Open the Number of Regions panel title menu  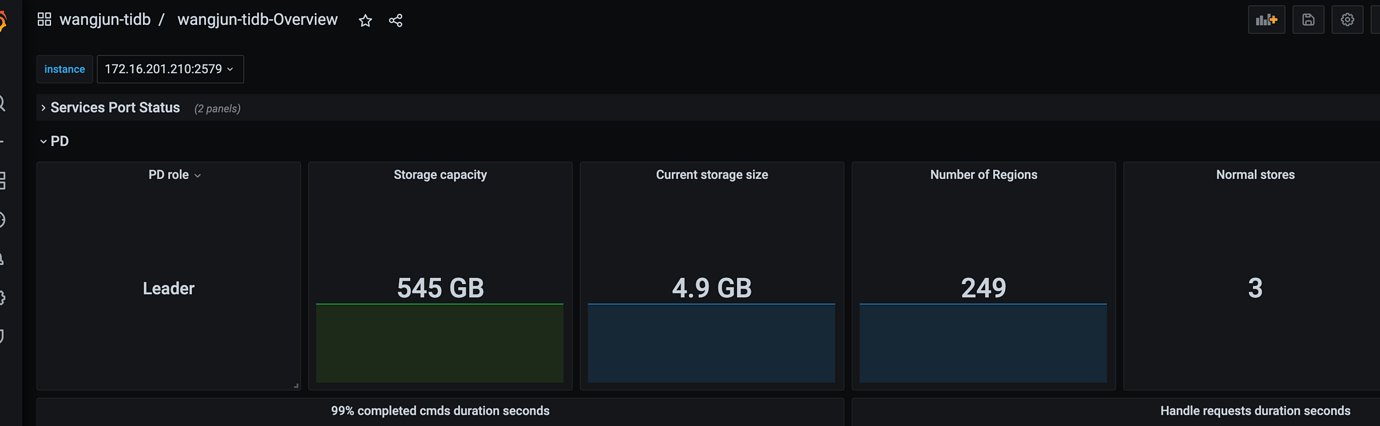tap(983, 175)
